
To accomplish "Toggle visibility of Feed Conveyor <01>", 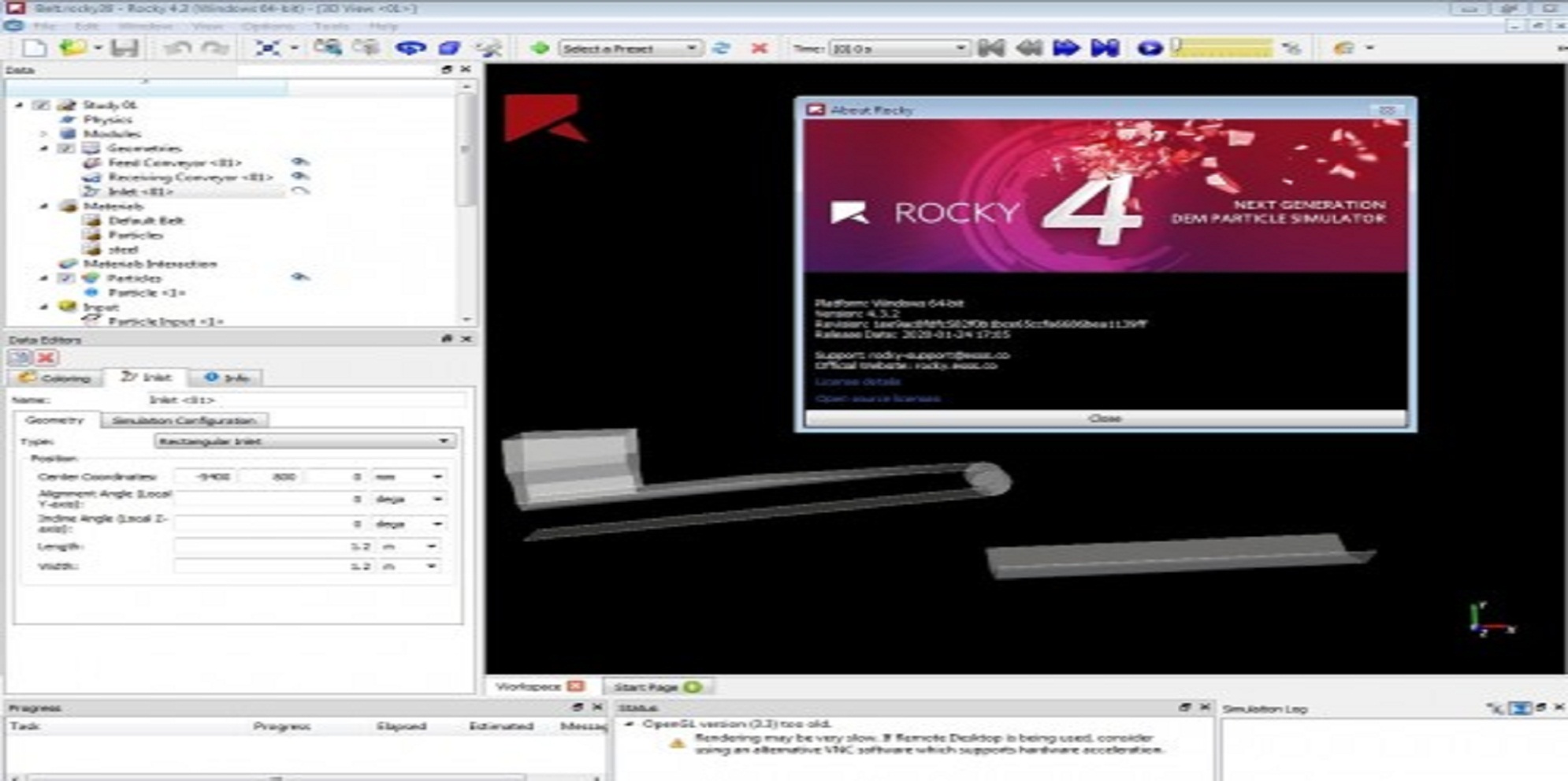I will pyautogui.click(x=299, y=162).
